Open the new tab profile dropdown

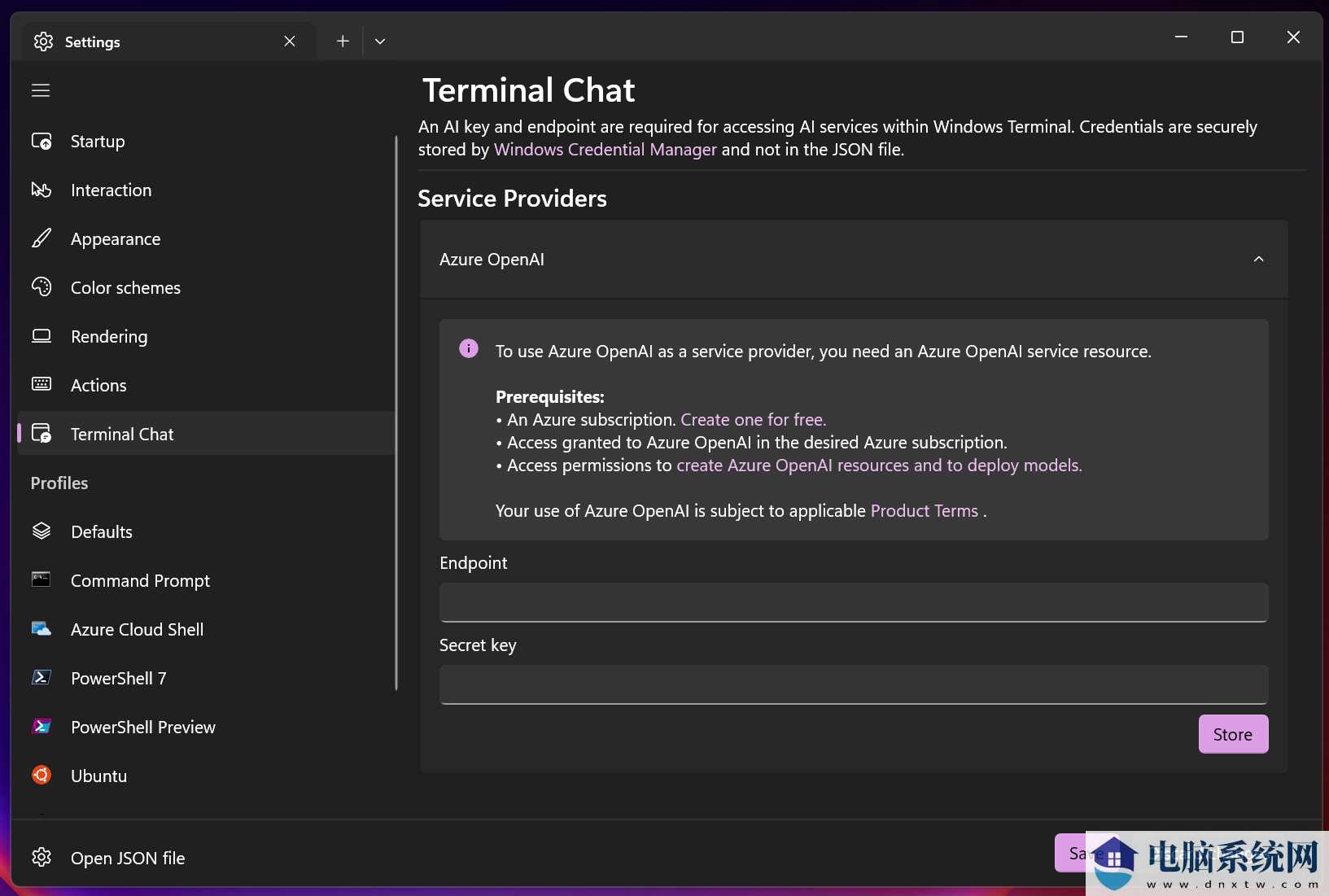[380, 41]
